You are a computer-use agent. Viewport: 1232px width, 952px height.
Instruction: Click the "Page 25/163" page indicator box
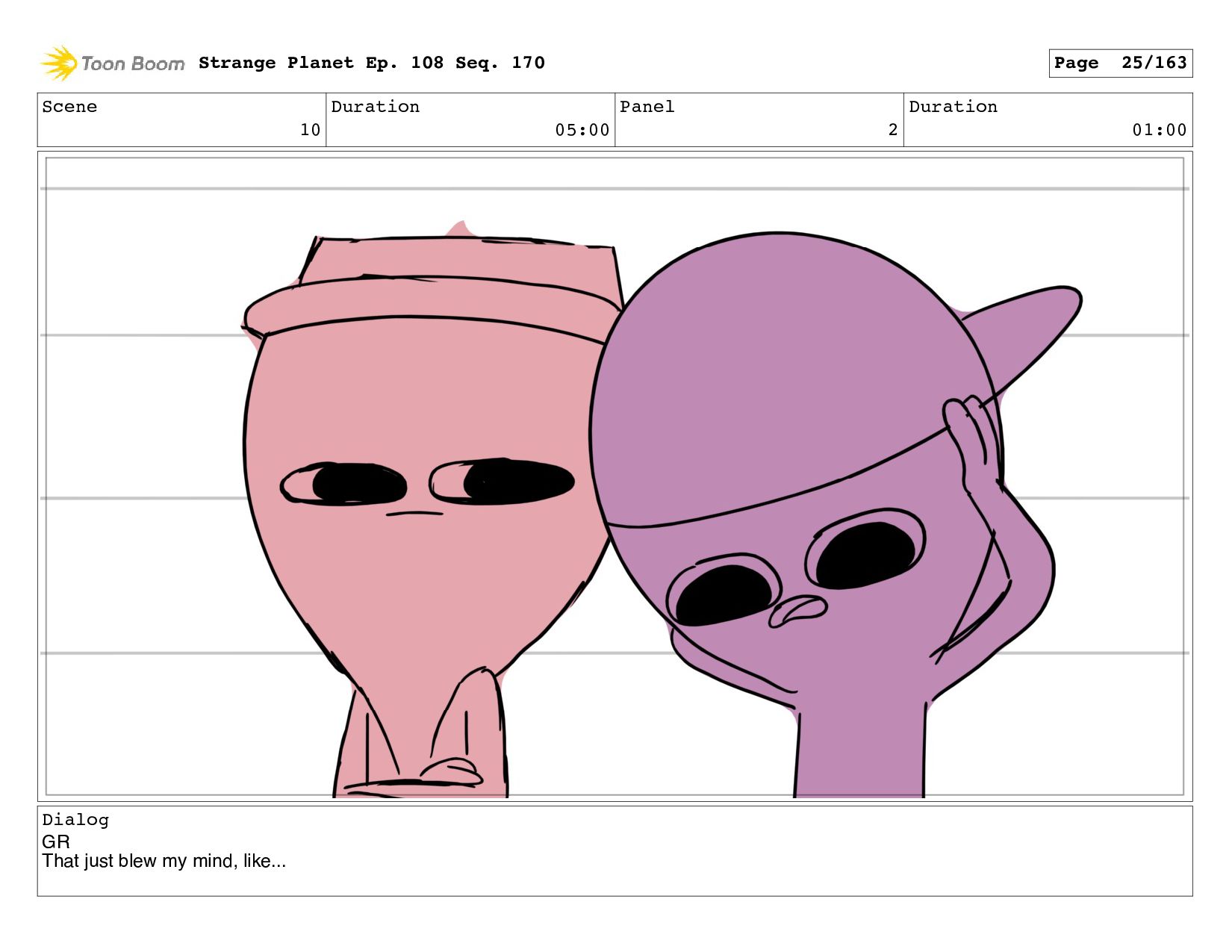[1120, 63]
